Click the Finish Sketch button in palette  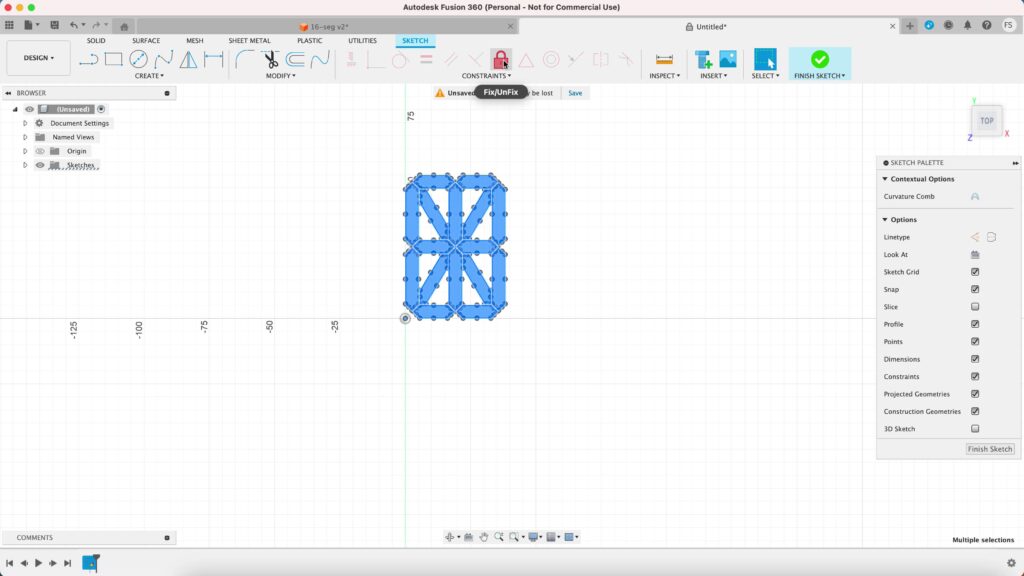pyautogui.click(x=990, y=449)
